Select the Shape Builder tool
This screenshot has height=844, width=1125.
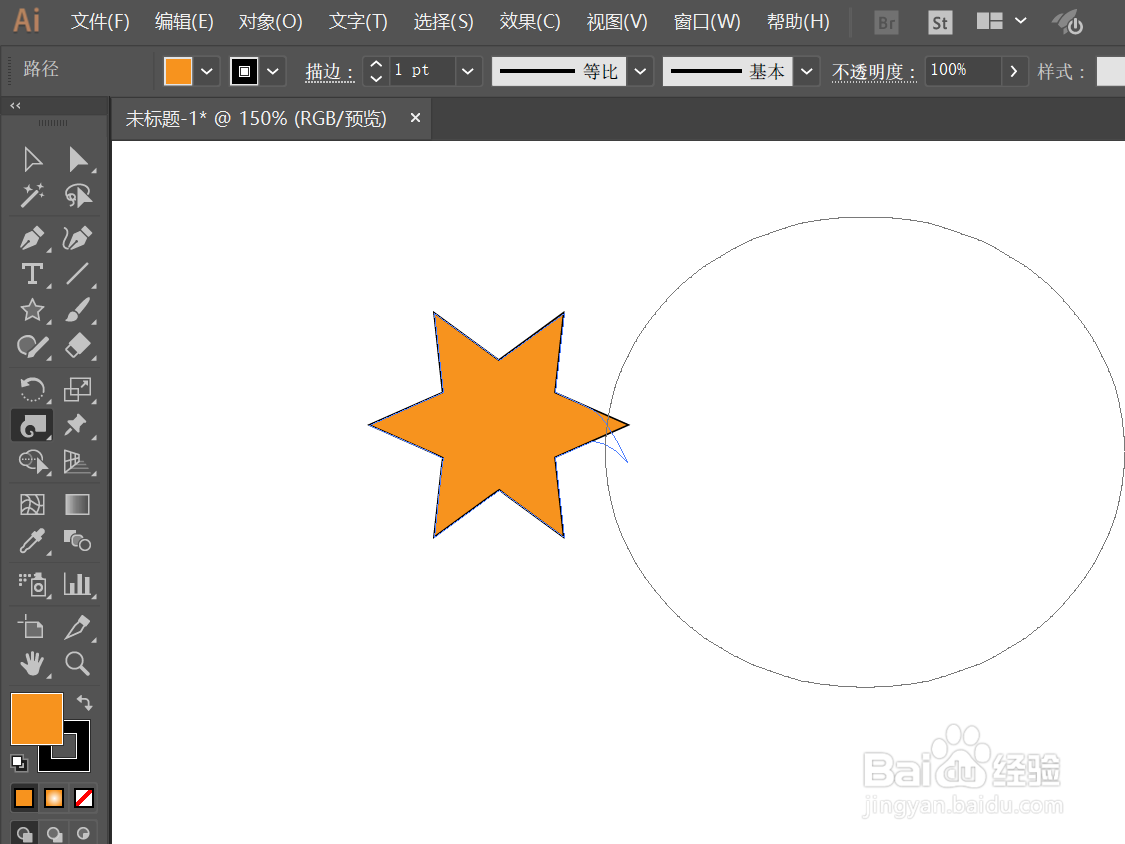click(32, 461)
